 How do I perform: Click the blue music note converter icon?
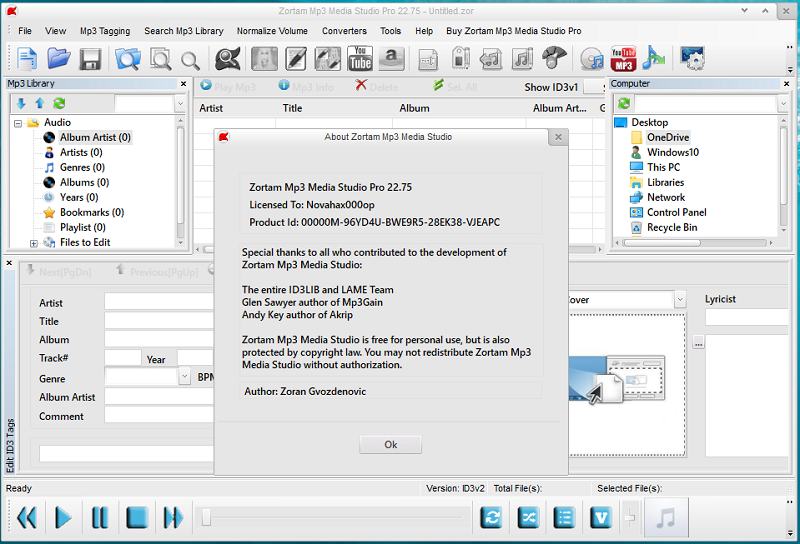click(654, 58)
